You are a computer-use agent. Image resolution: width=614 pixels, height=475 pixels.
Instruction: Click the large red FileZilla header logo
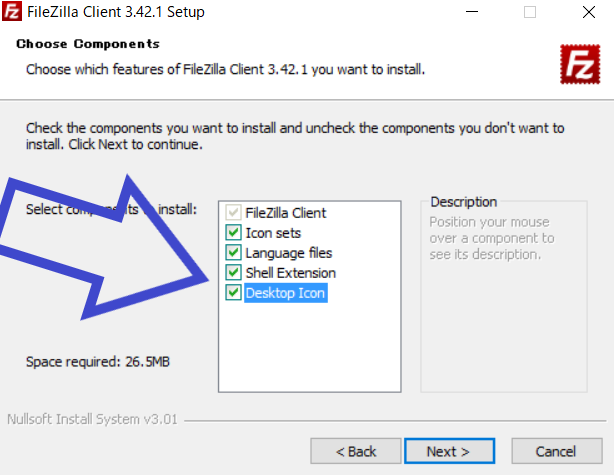click(580, 64)
